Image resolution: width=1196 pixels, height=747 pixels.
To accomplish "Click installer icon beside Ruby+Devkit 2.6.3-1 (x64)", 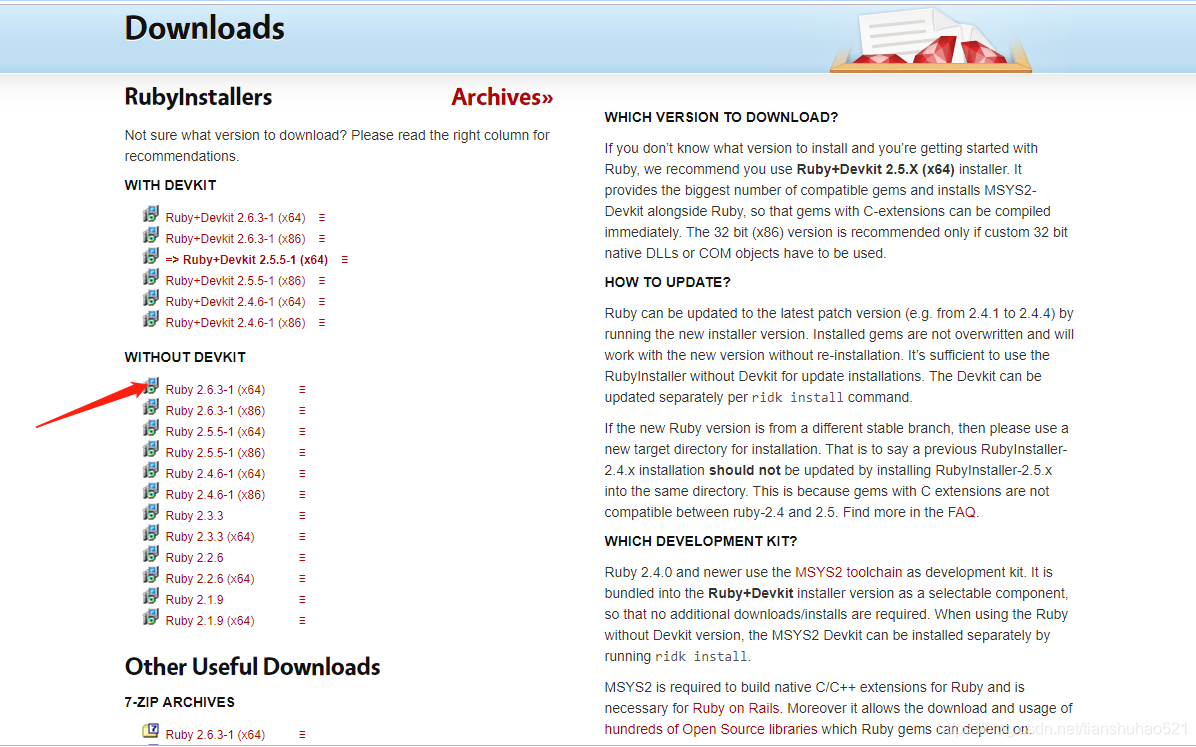I will (151, 214).
